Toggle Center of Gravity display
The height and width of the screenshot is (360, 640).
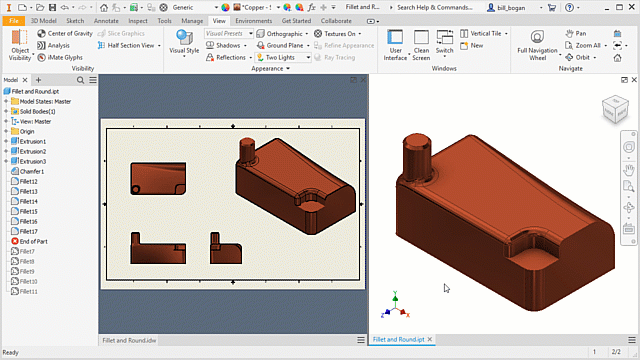click(65, 33)
